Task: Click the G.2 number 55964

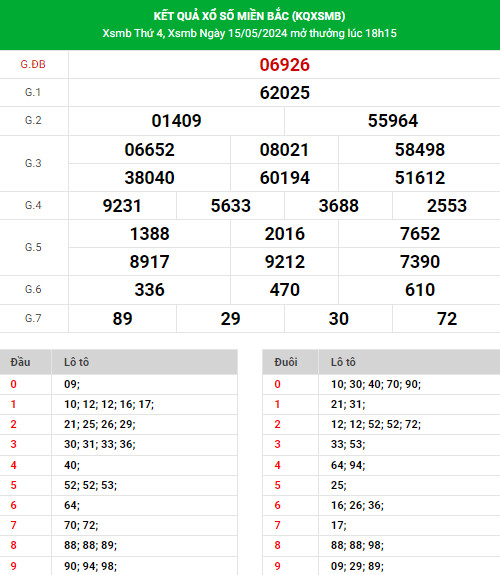Action: pos(393,121)
